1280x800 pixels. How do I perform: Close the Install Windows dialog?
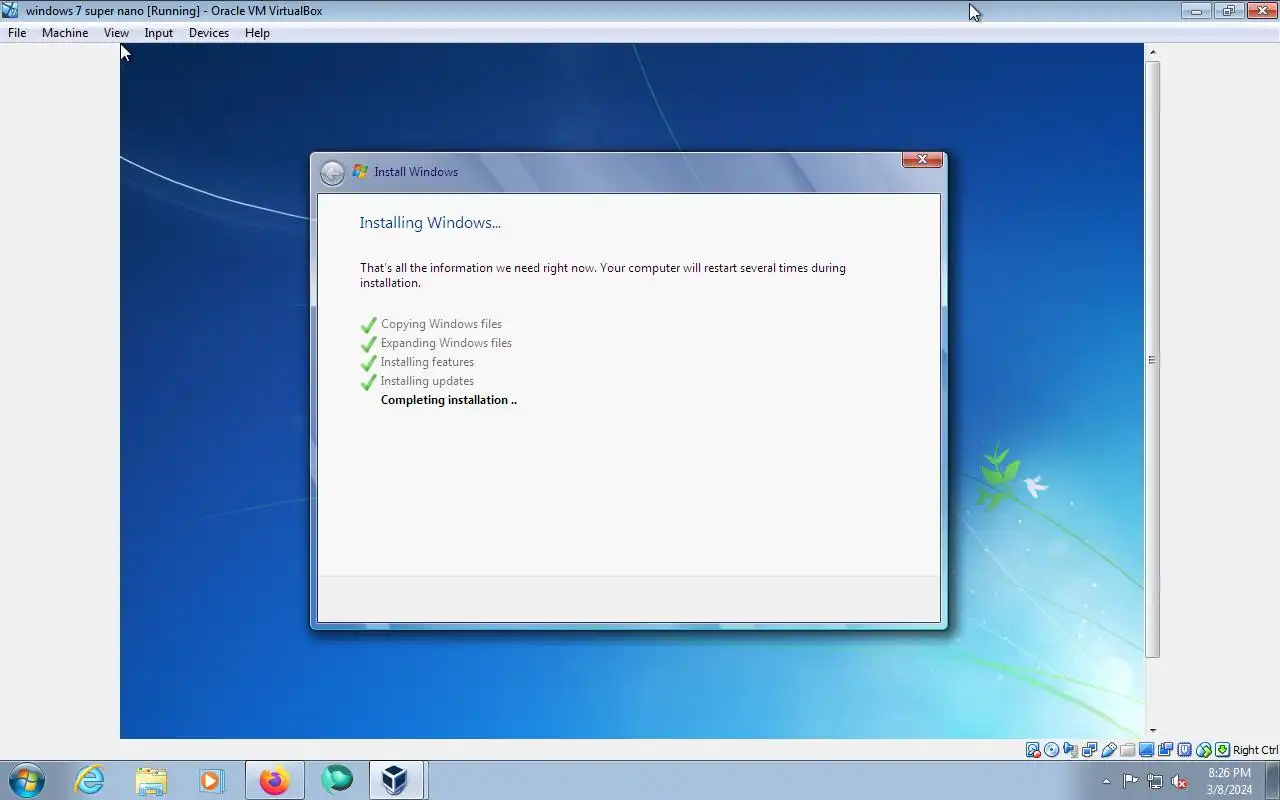pyautogui.click(x=923, y=159)
